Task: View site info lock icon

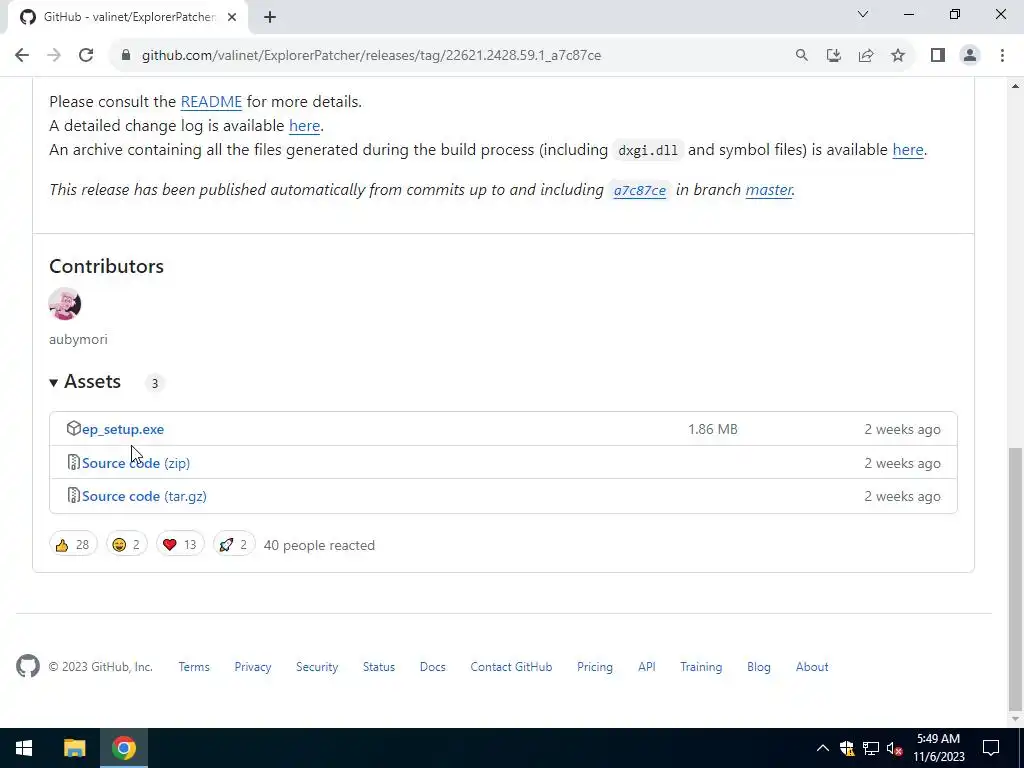Action: 126,55
